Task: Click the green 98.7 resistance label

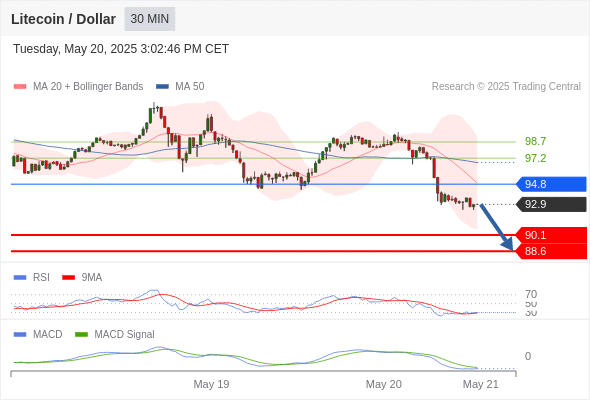Action: (535, 141)
